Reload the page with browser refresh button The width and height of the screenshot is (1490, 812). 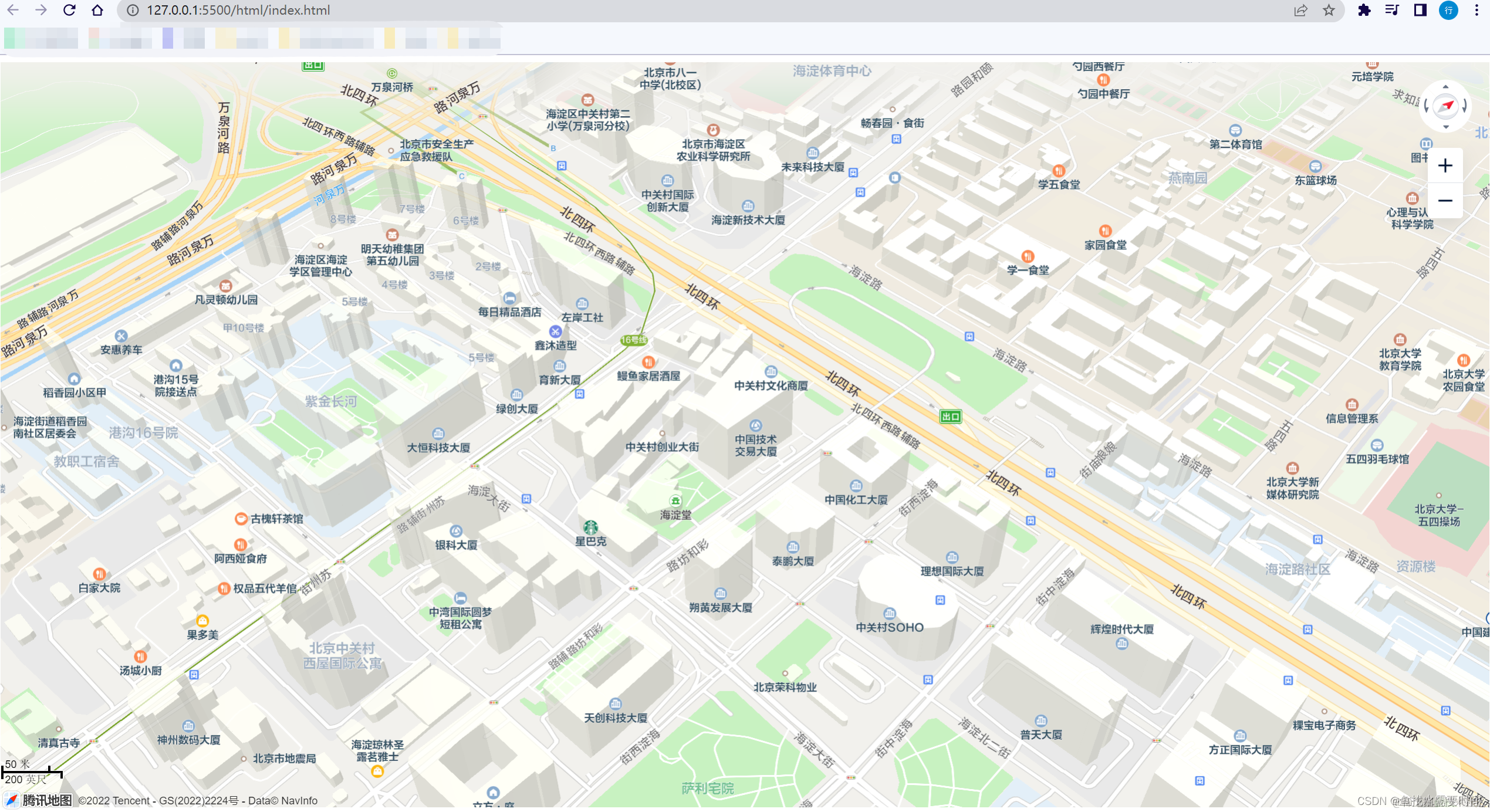coord(69,11)
